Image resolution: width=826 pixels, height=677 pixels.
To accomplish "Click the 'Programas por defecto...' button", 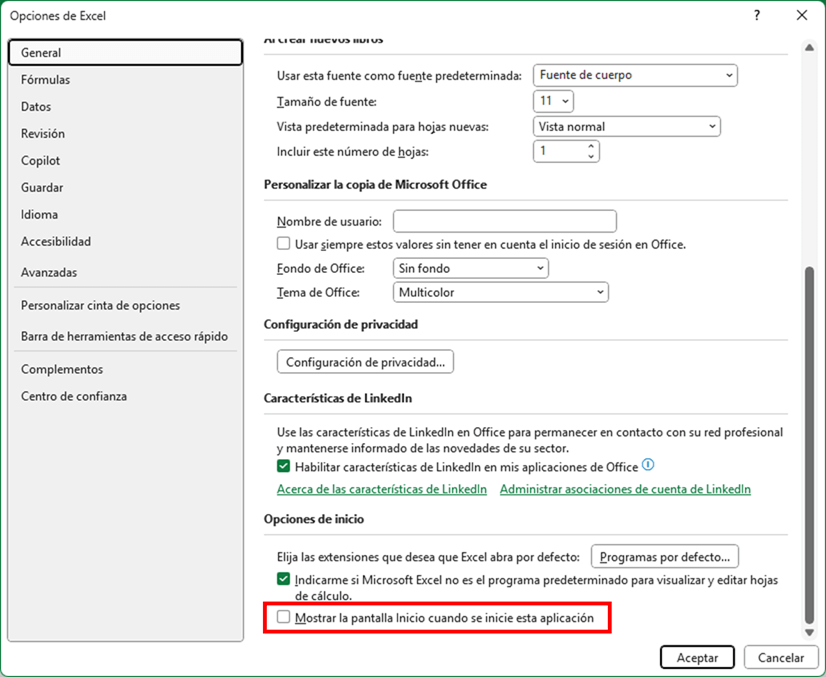I will click(x=664, y=556).
